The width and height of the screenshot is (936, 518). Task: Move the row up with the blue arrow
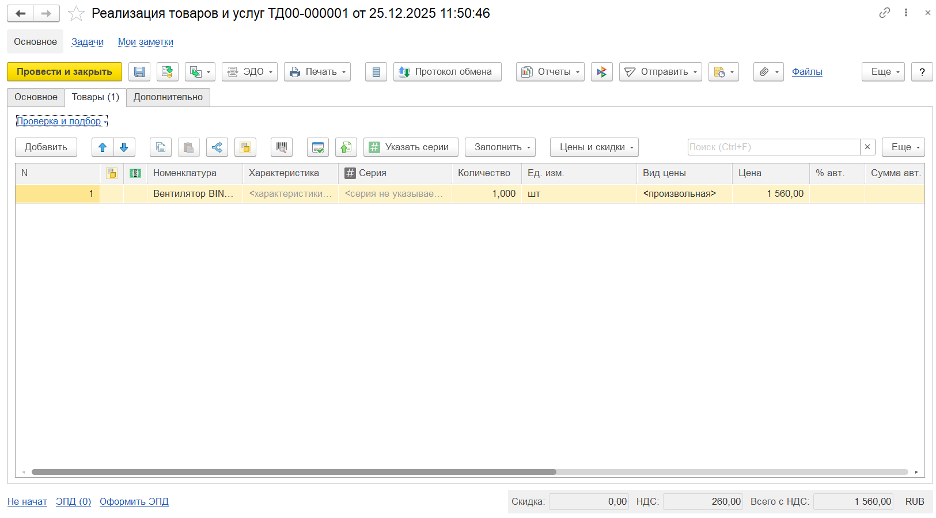pyautogui.click(x=101, y=147)
